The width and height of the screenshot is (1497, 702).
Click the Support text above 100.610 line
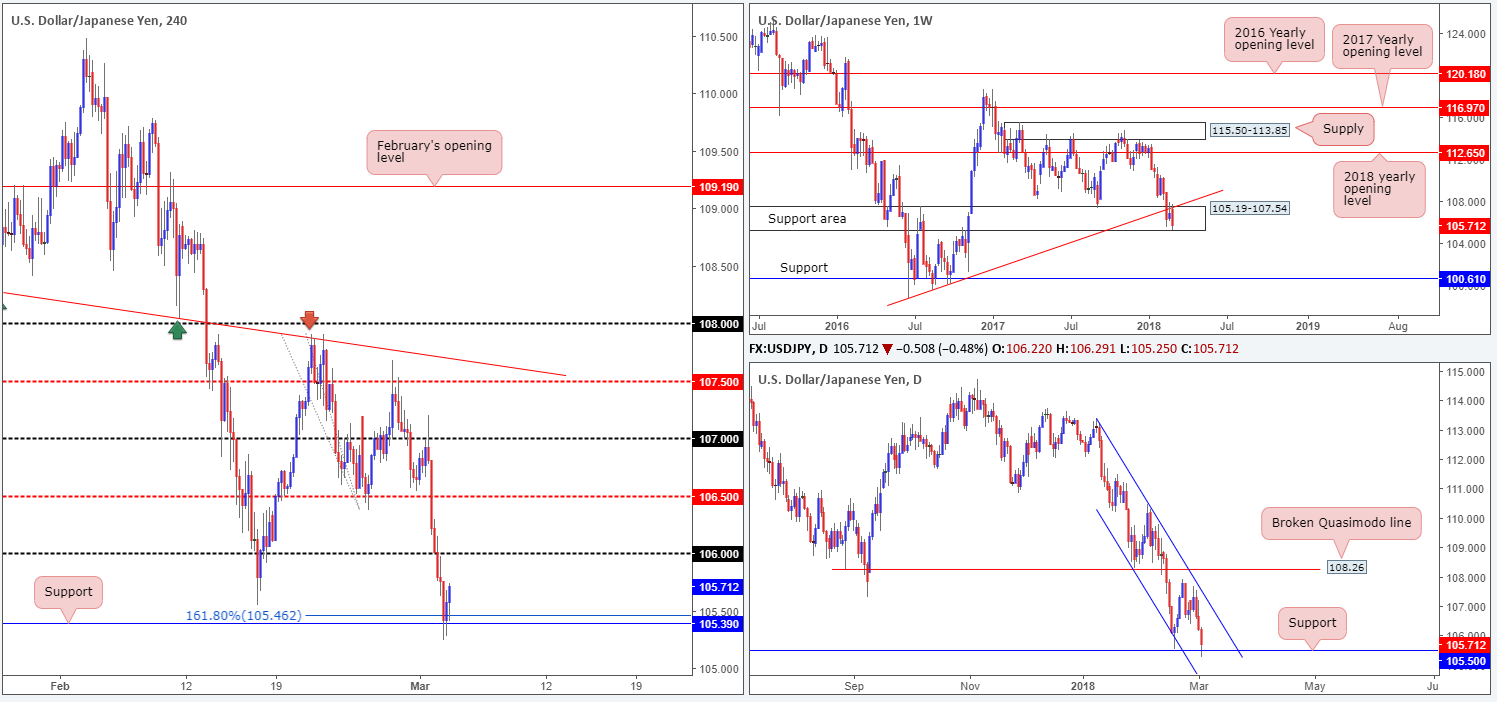[804, 268]
